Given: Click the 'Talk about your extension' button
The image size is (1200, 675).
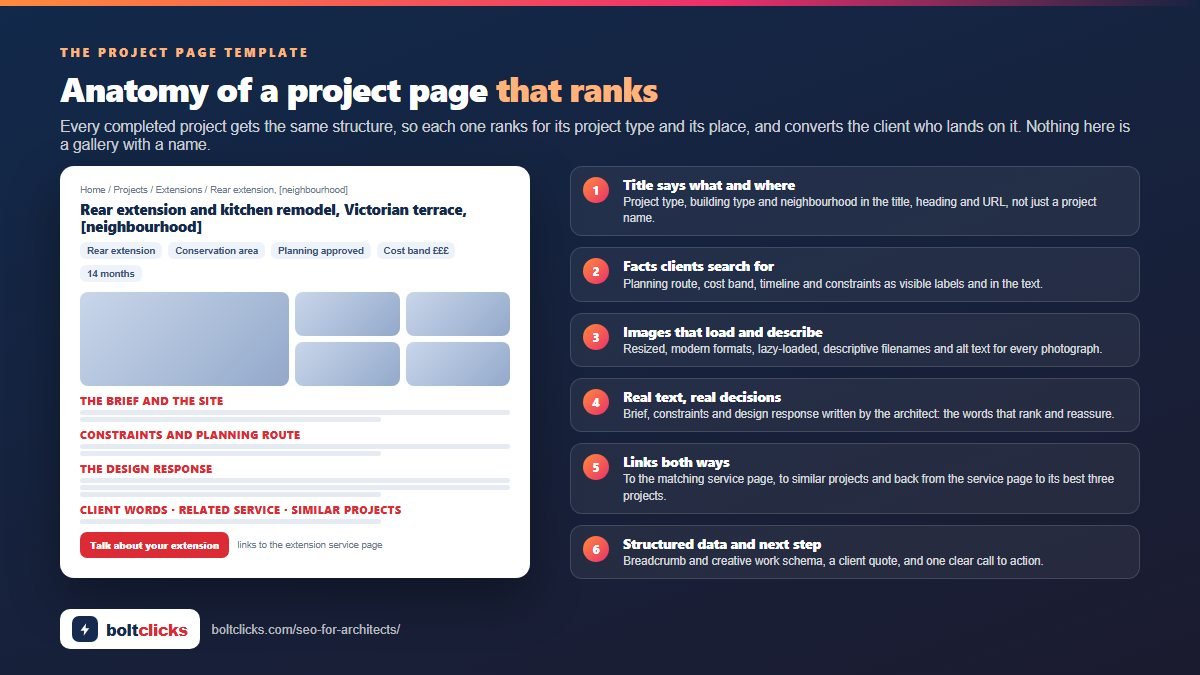Looking at the screenshot, I should coord(154,545).
